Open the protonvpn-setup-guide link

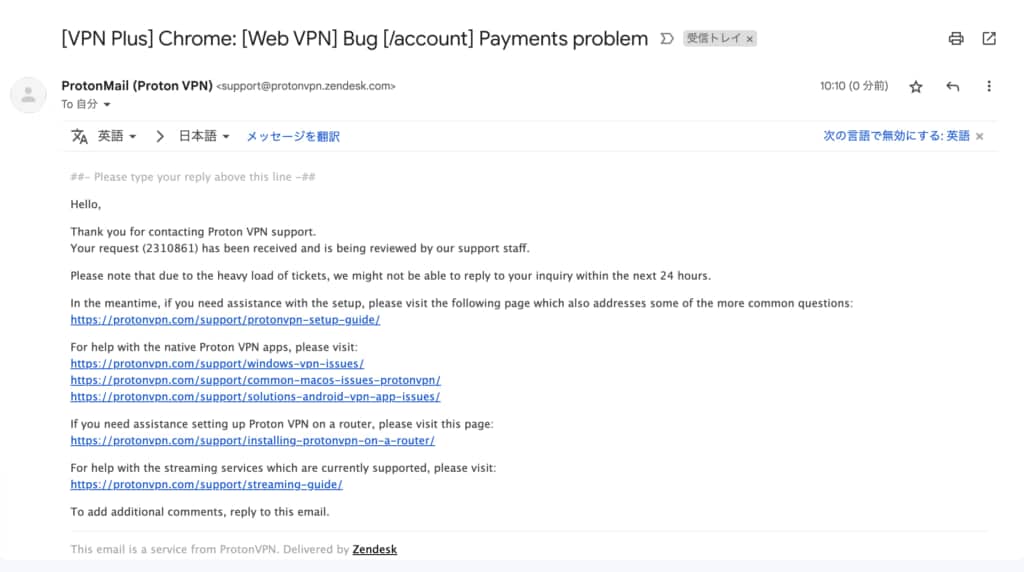[x=225, y=320]
